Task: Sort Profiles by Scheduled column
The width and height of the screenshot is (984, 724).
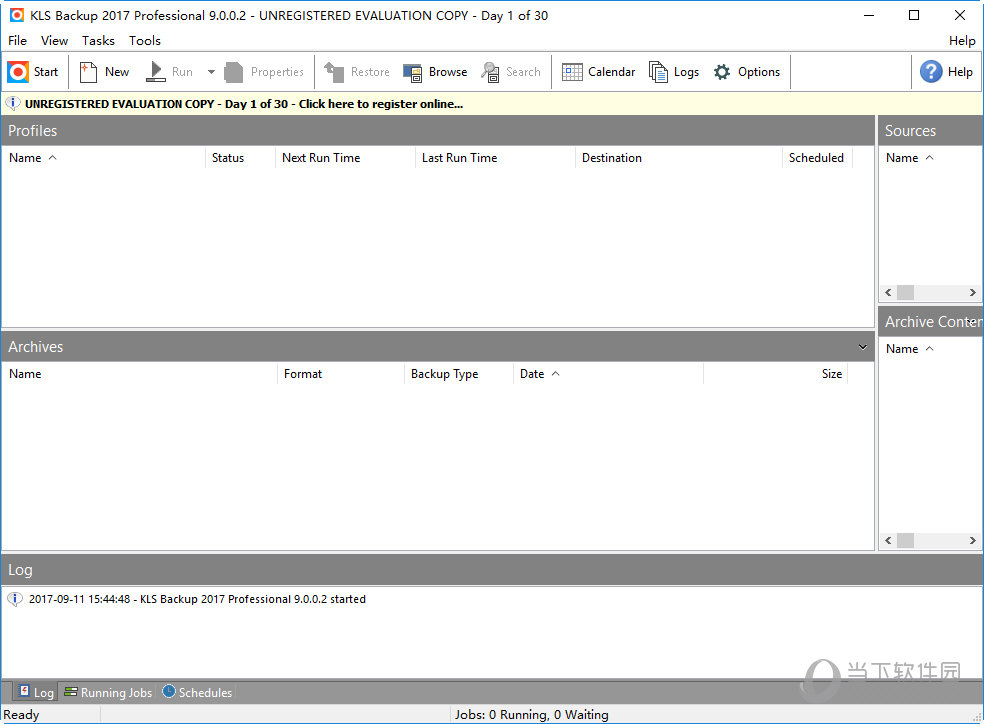Action: (x=818, y=158)
